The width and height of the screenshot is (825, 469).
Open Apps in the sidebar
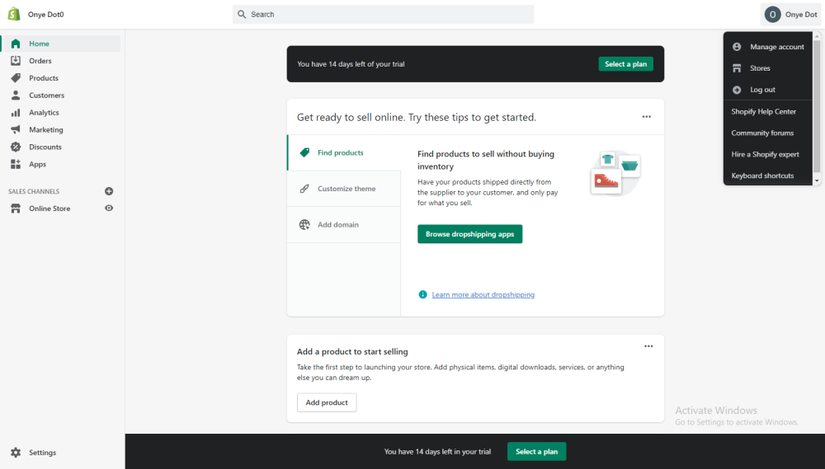(62, 164)
